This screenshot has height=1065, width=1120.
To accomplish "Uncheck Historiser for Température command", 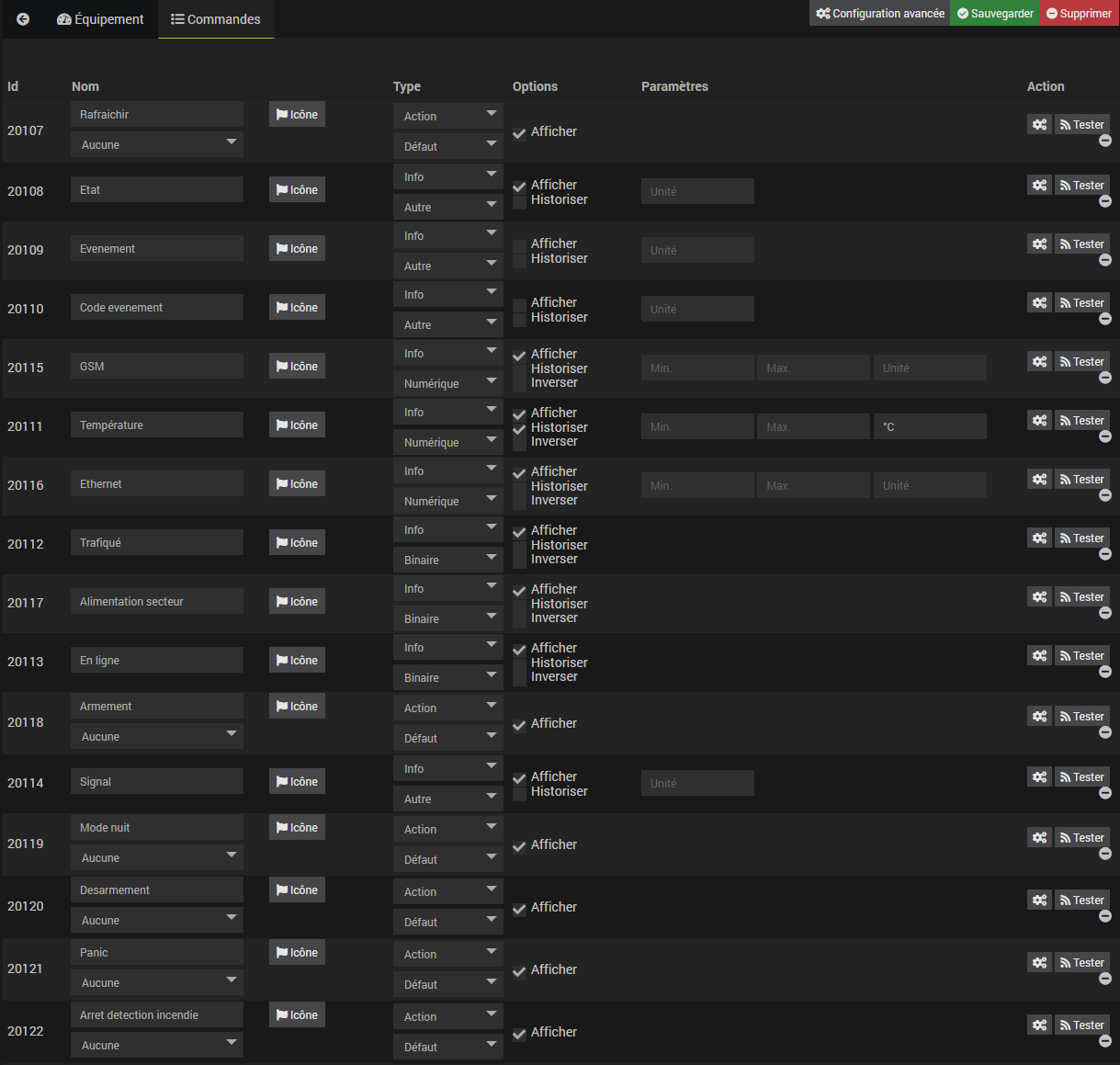I will point(519,428).
